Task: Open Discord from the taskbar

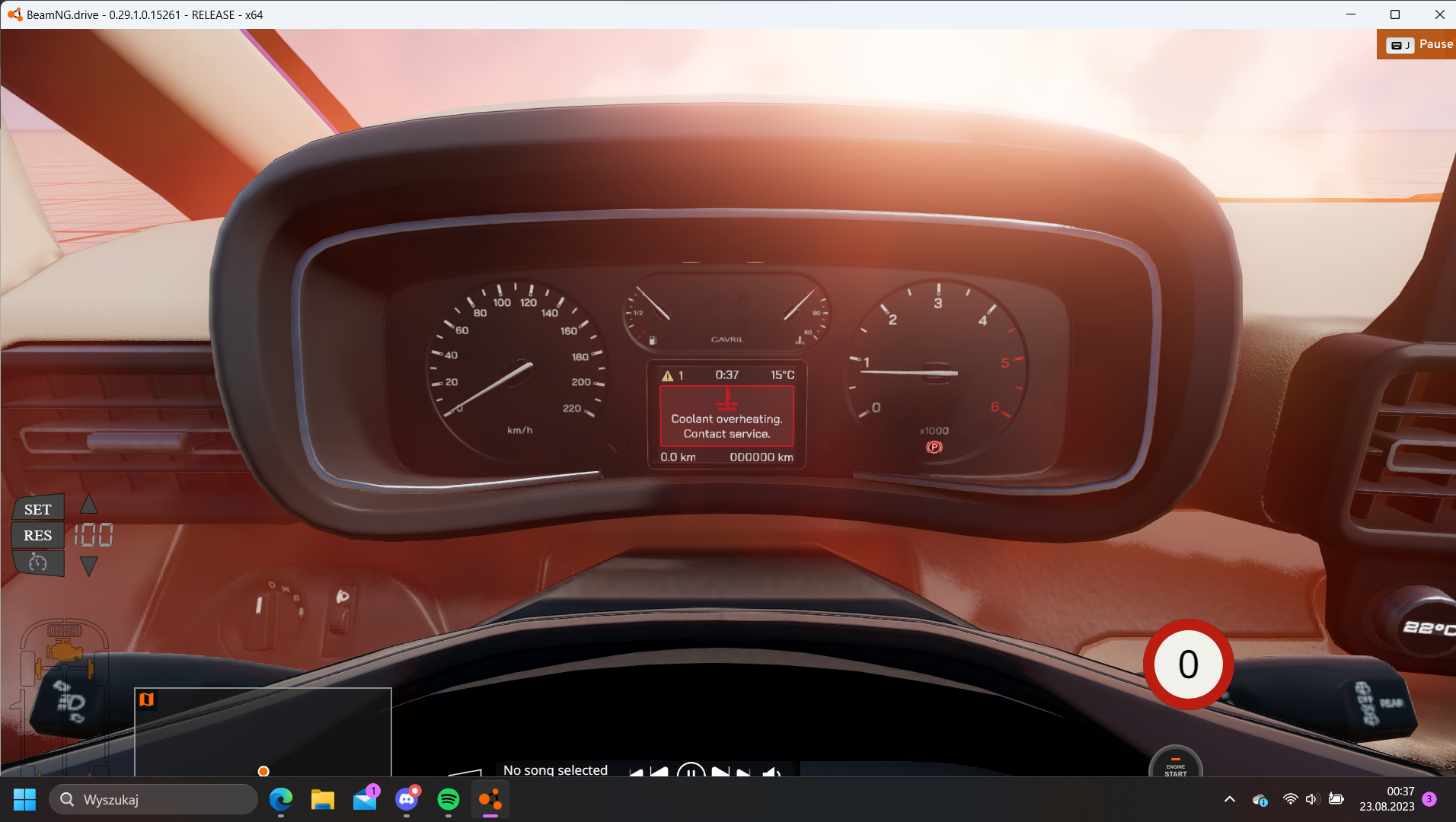Action: coord(407,799)
